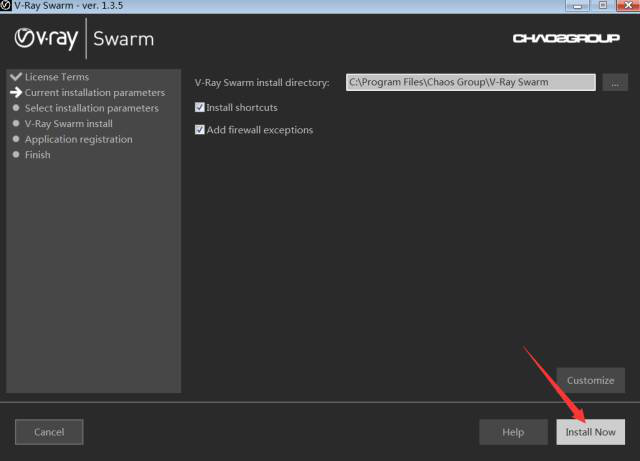640x461 pixels.
Task: Click the bullet beside Select installation parameters
Action: [x=16, y=108]
